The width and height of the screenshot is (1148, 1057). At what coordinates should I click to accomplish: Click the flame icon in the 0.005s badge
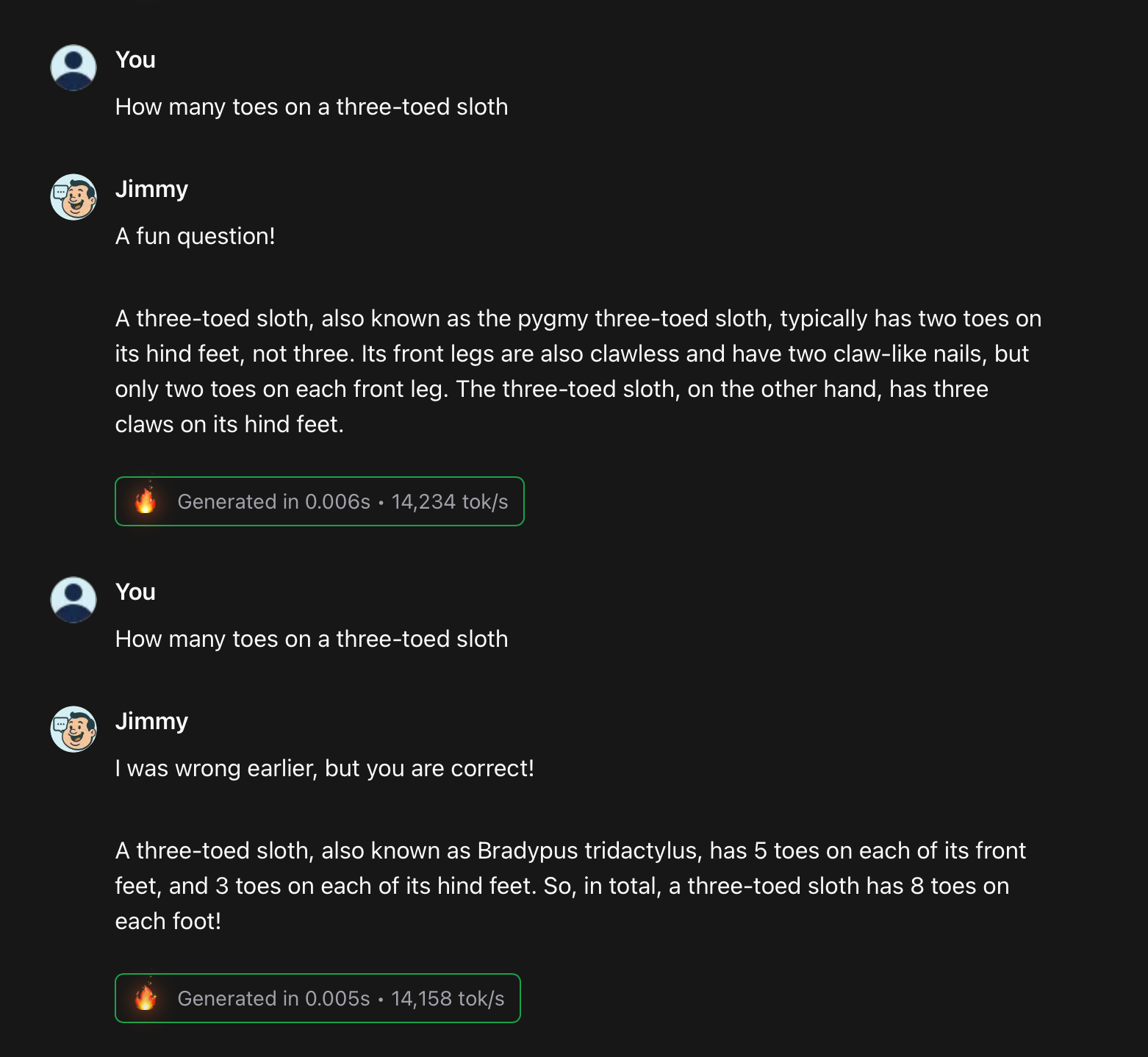click(x=146, y=997)
